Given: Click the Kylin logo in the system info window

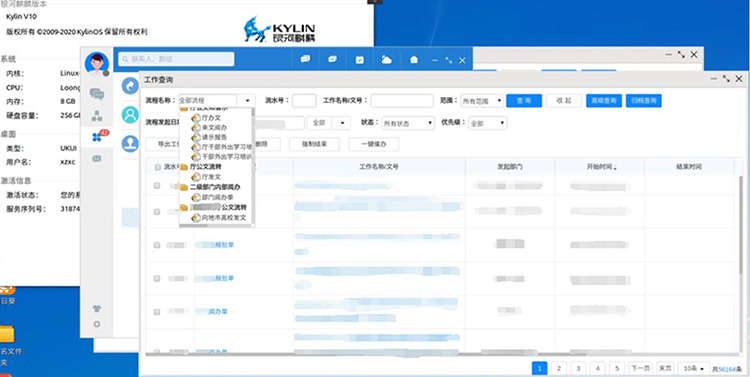Looking at the screenshot, I should click(x=279, y=30).
